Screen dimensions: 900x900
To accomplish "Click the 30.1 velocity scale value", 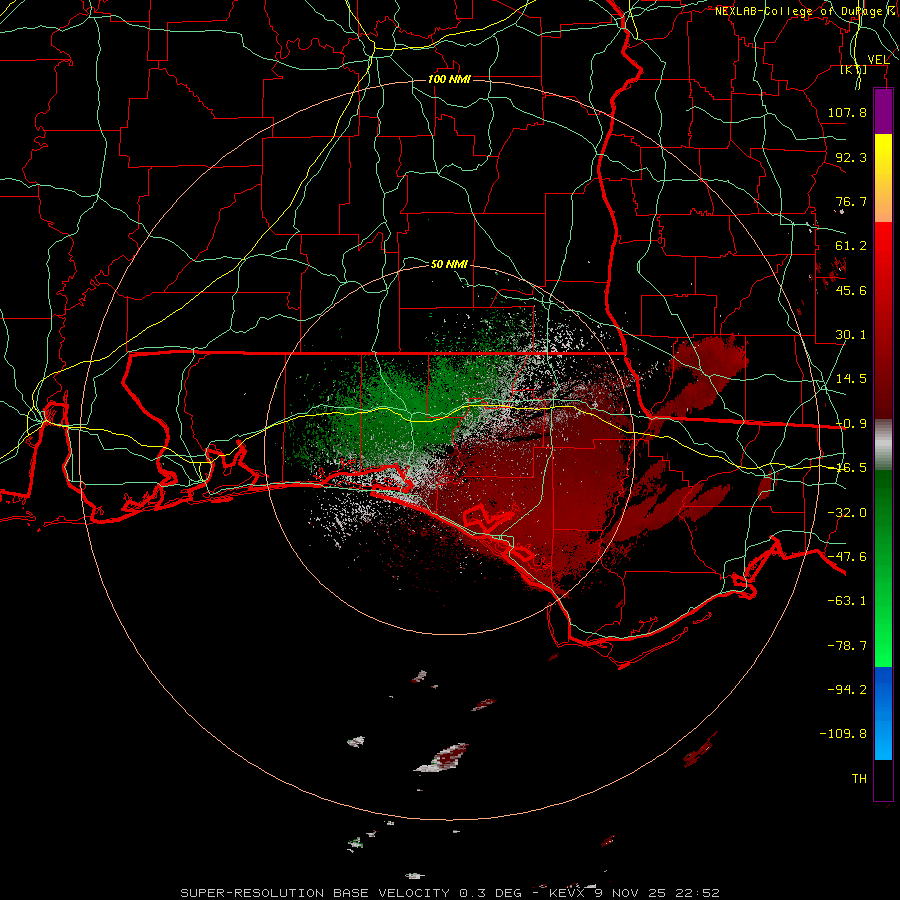I will coord(851,335).
